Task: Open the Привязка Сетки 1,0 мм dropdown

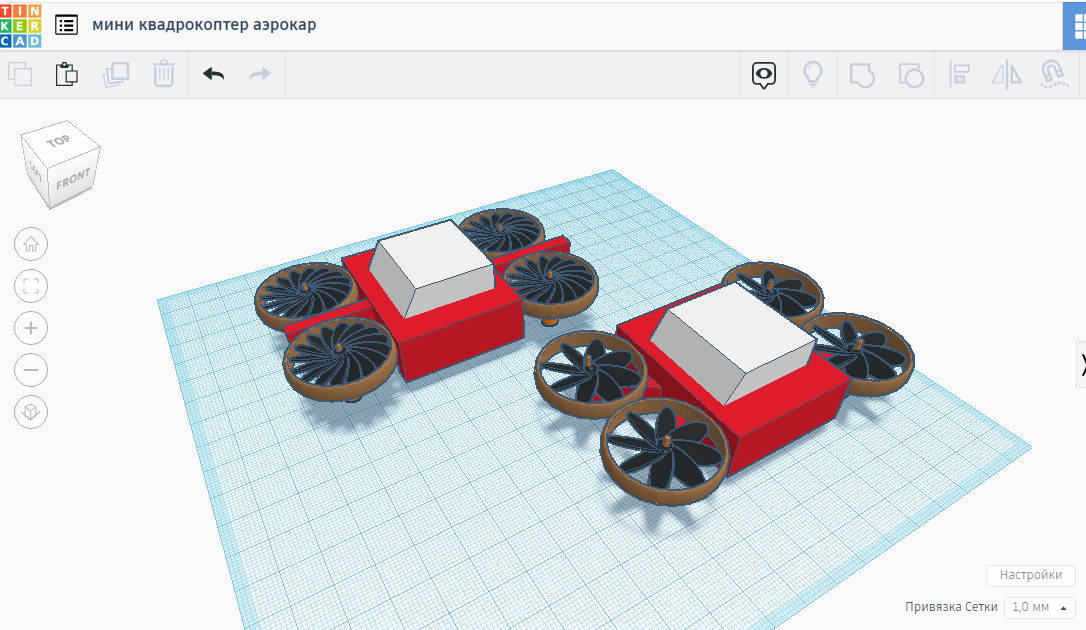Action: [1040, 607]
